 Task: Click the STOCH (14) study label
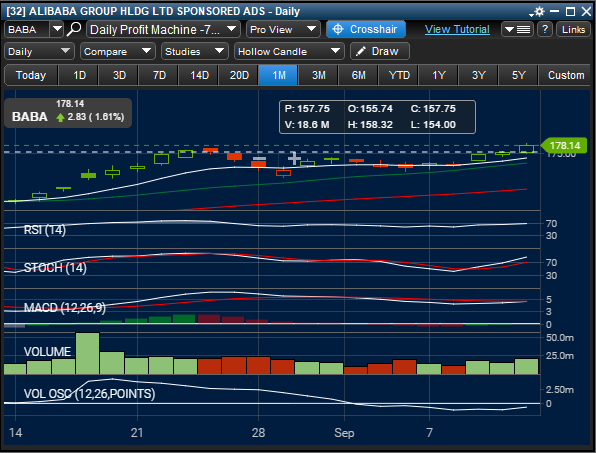tap(55, 268)
